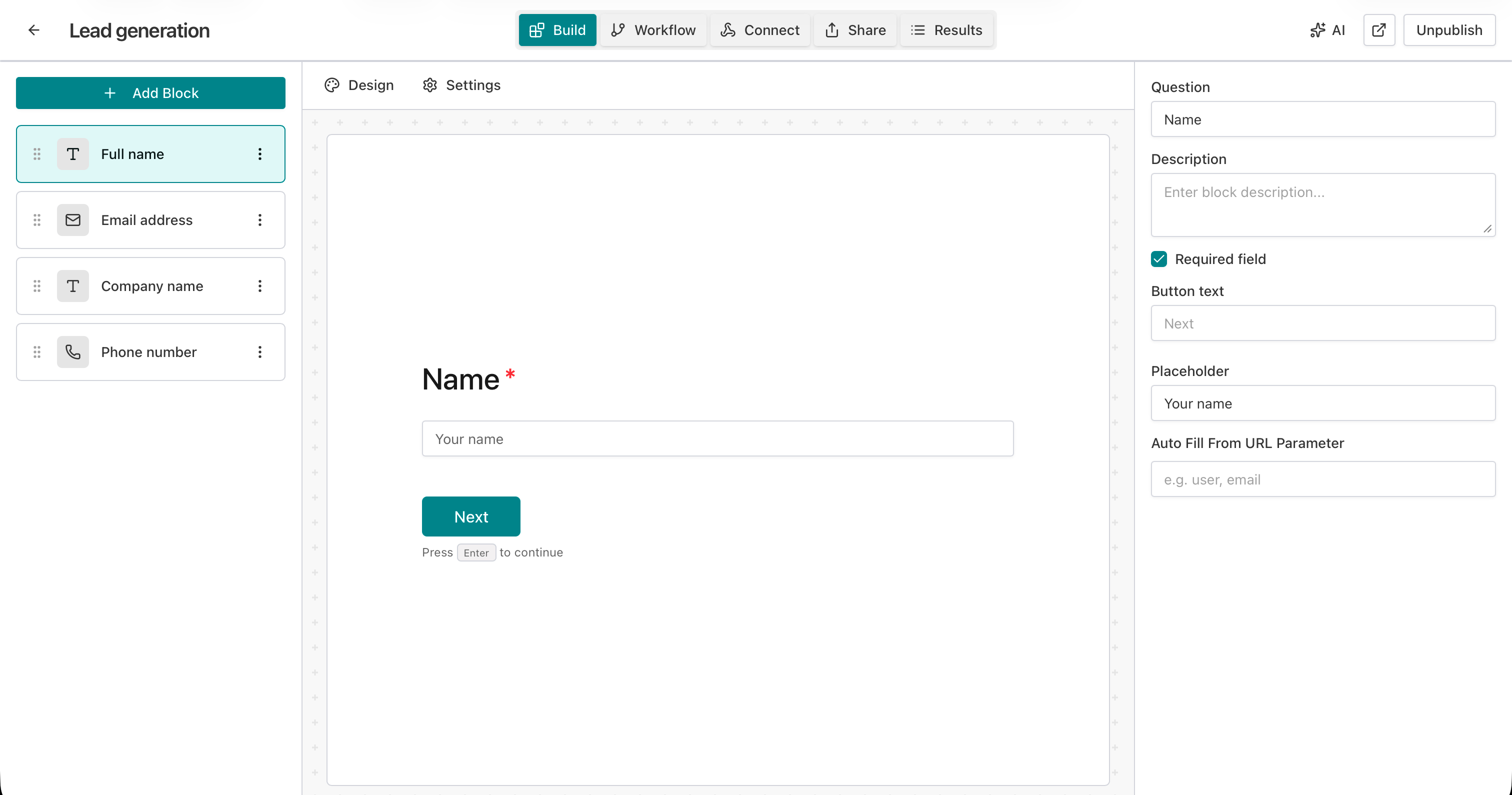Image resolution: width=1512 pixels, height=795 pixels.
Task: Uncheck the Required field checkbox
Action: [1158, 259]
